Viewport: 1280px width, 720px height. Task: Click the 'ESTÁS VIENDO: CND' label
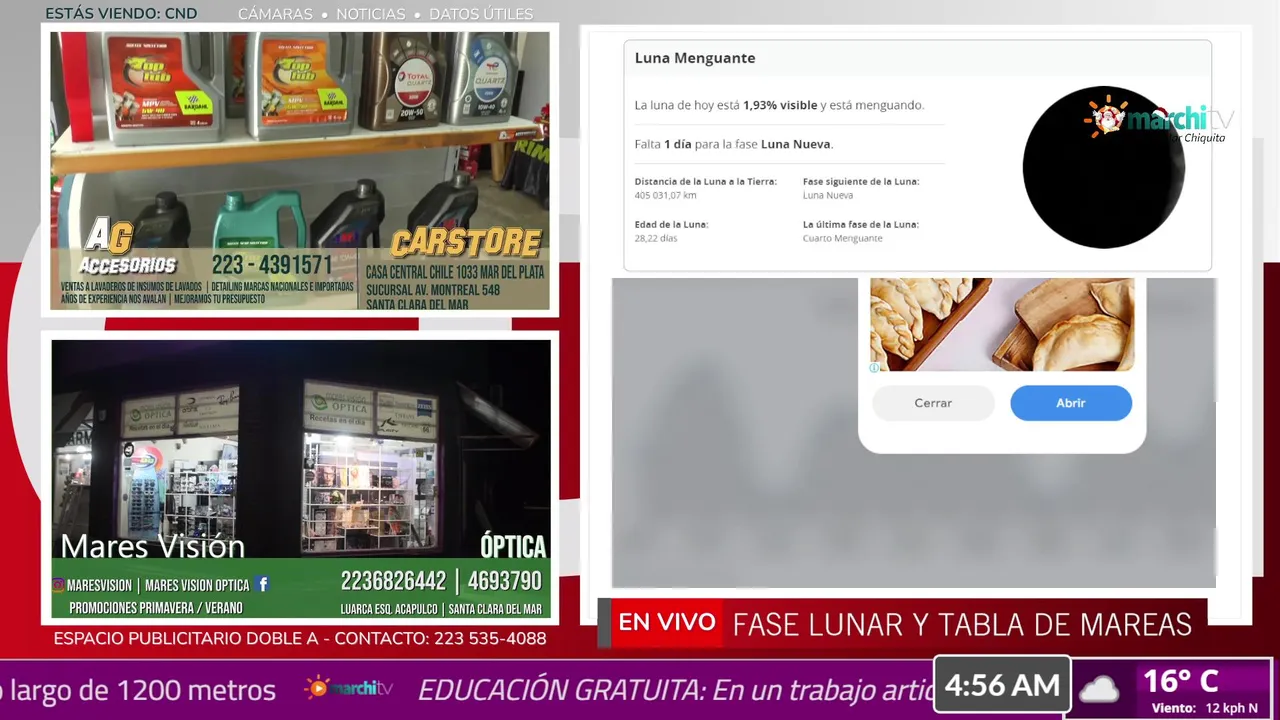pyautogui.click(x=121, y=14)
